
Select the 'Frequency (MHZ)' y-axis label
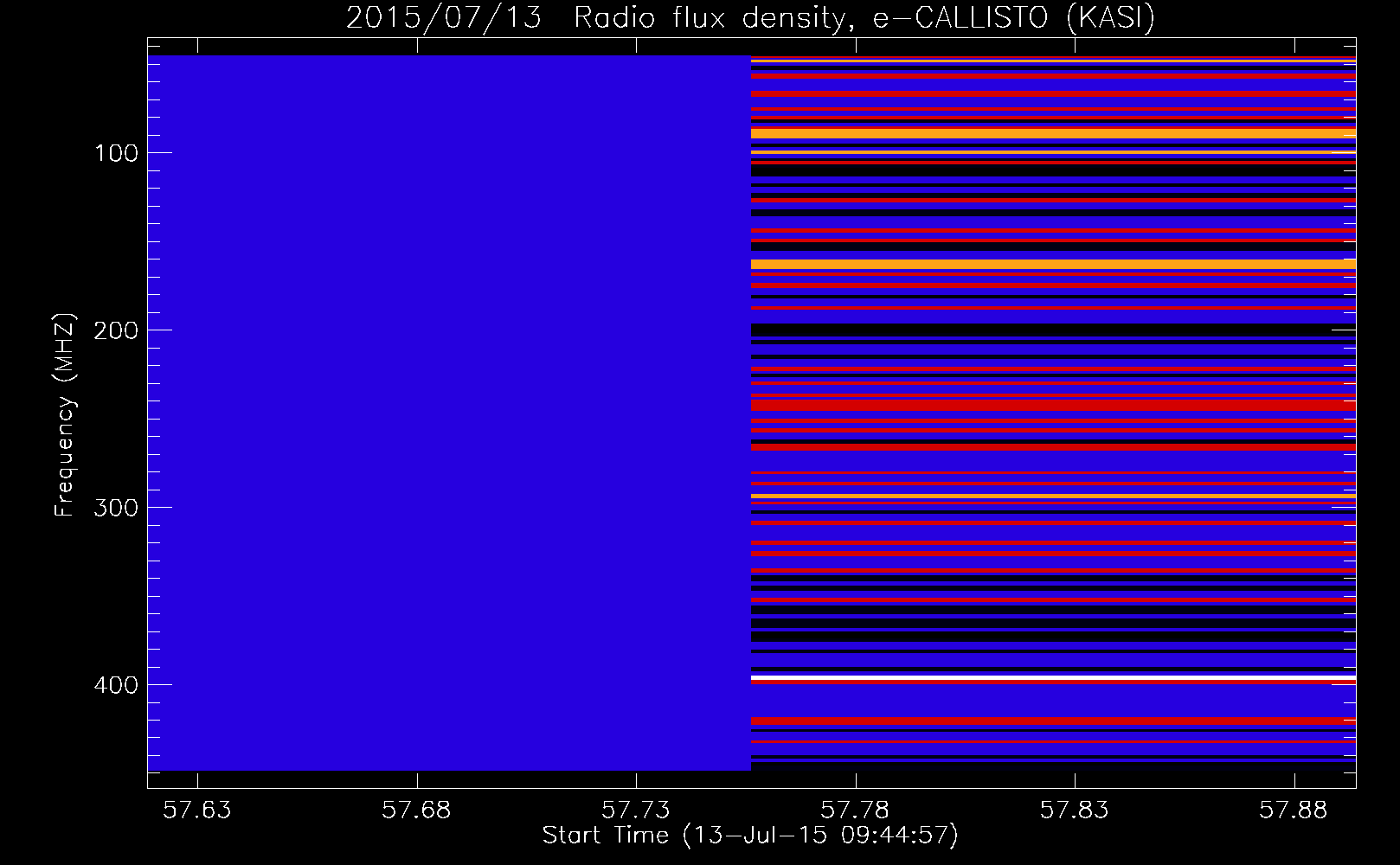65,415
